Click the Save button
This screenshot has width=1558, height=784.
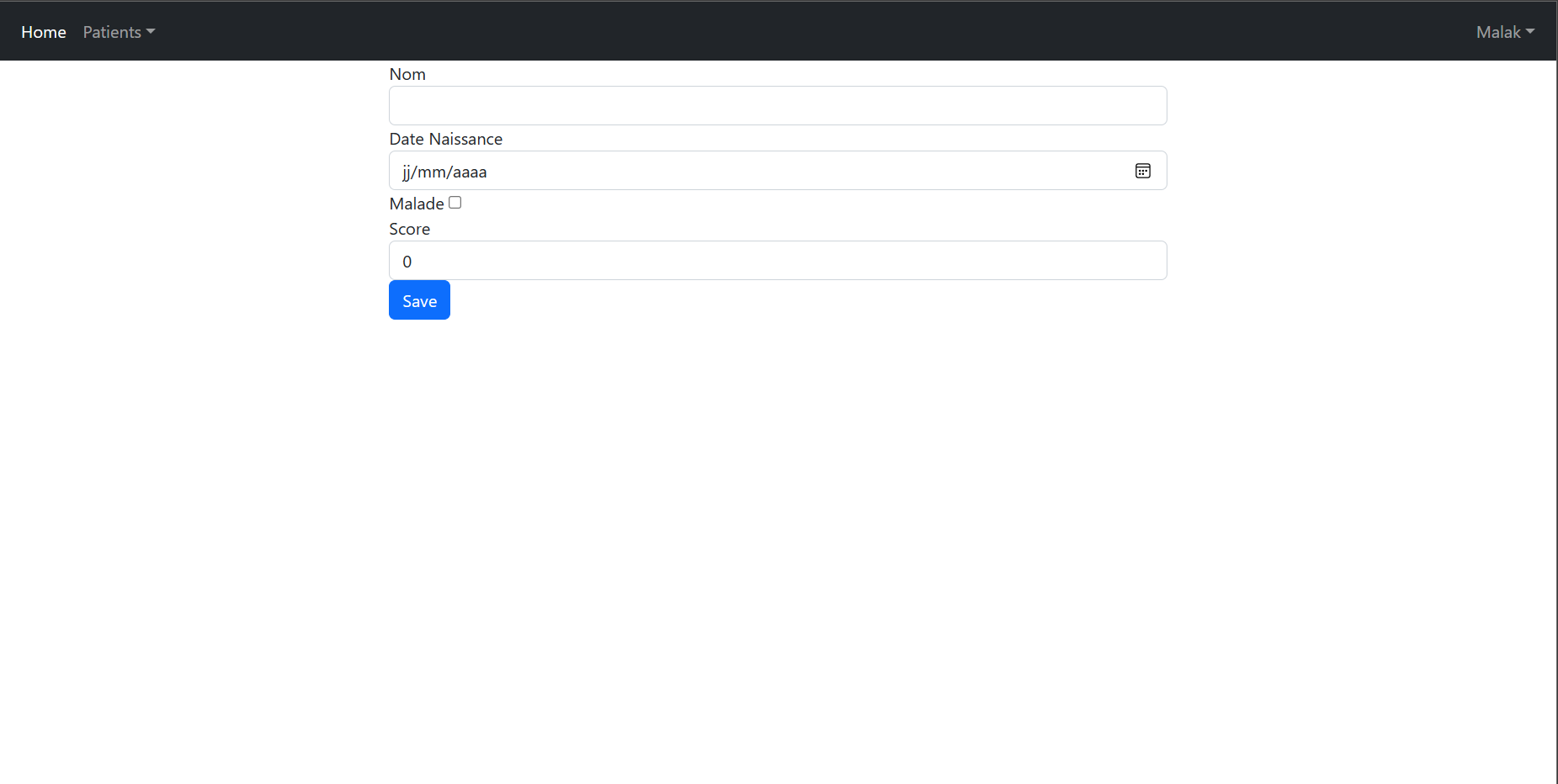[418, 299]
